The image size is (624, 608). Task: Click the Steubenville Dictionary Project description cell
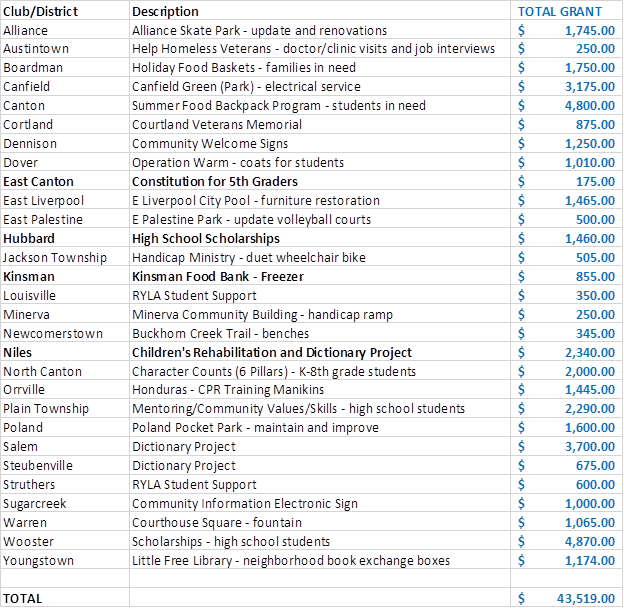pyautogui.click(x=184, y=465)
